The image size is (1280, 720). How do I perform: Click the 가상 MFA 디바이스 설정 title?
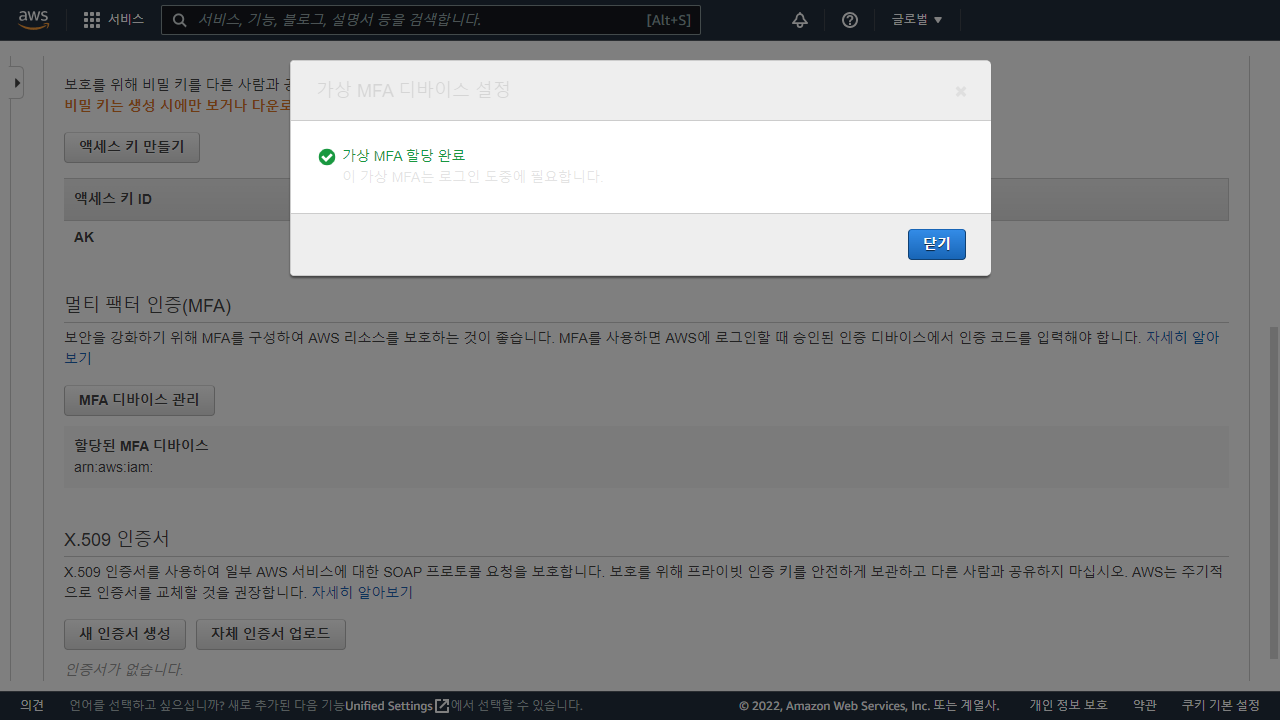pyautogui.click(x=413, y=90)
